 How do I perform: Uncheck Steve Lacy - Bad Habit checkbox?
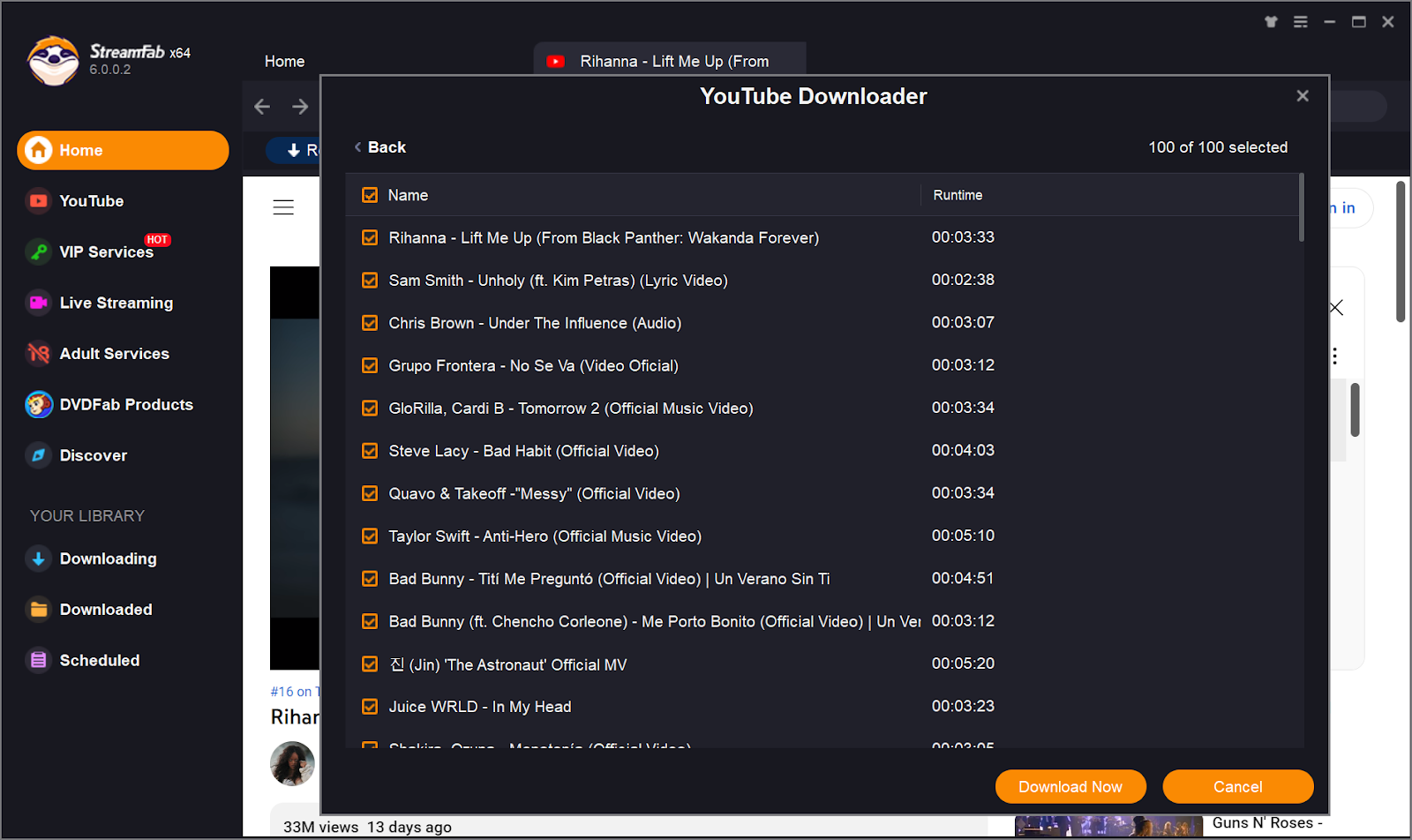[370, 451]
